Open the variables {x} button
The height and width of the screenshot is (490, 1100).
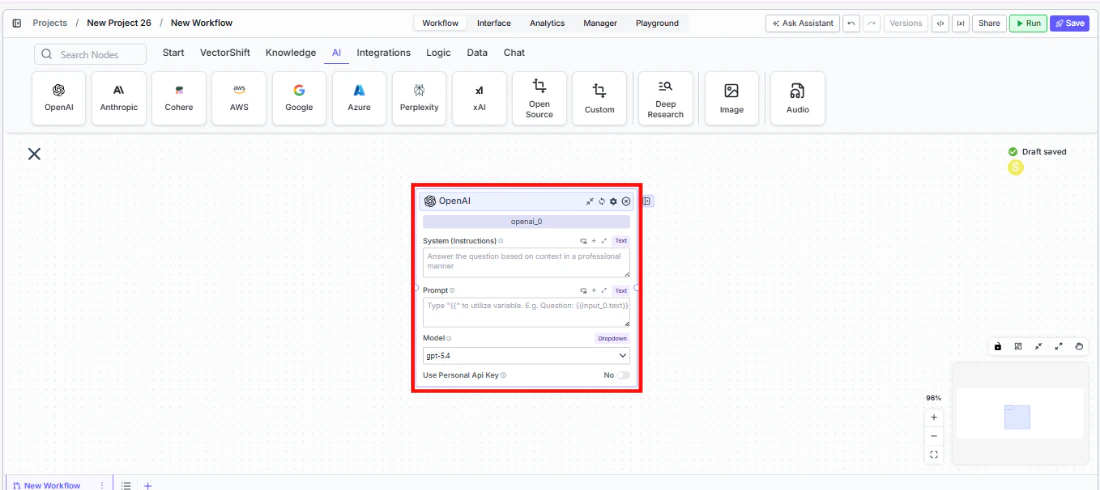[x=960, y=23]
